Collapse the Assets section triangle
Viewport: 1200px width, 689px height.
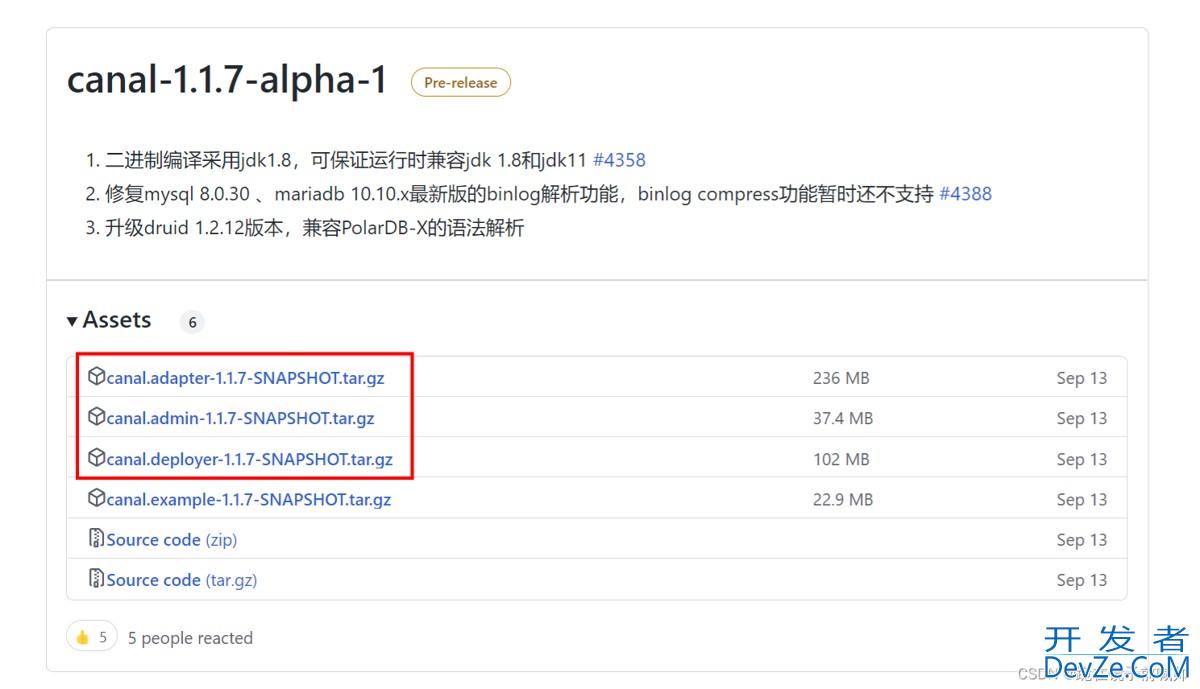click(x=72, y=321)
